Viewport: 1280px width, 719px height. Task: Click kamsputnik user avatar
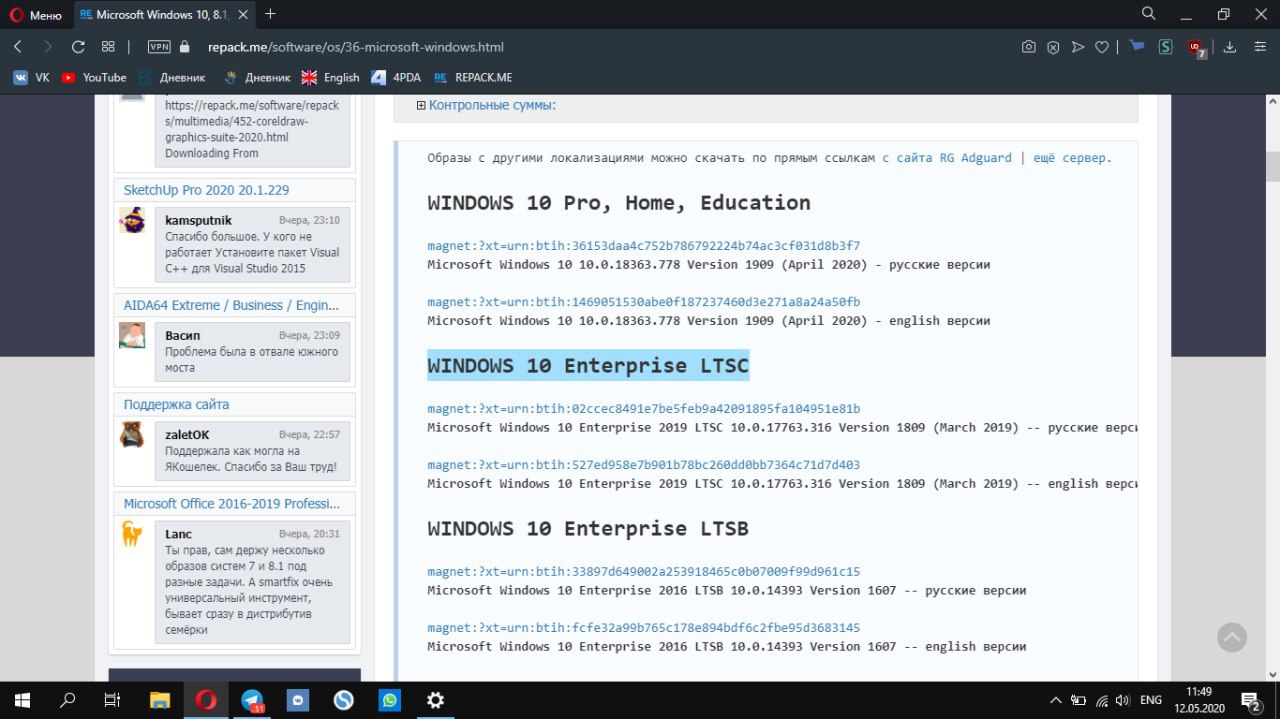tap(132, 220)
